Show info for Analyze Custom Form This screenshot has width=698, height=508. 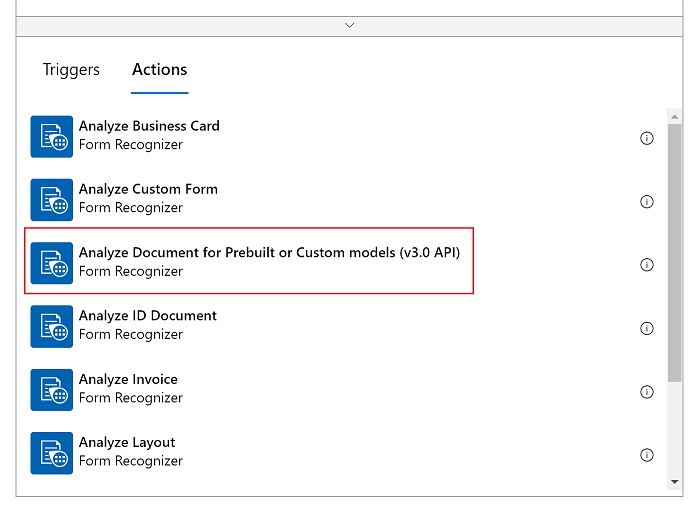647,202
